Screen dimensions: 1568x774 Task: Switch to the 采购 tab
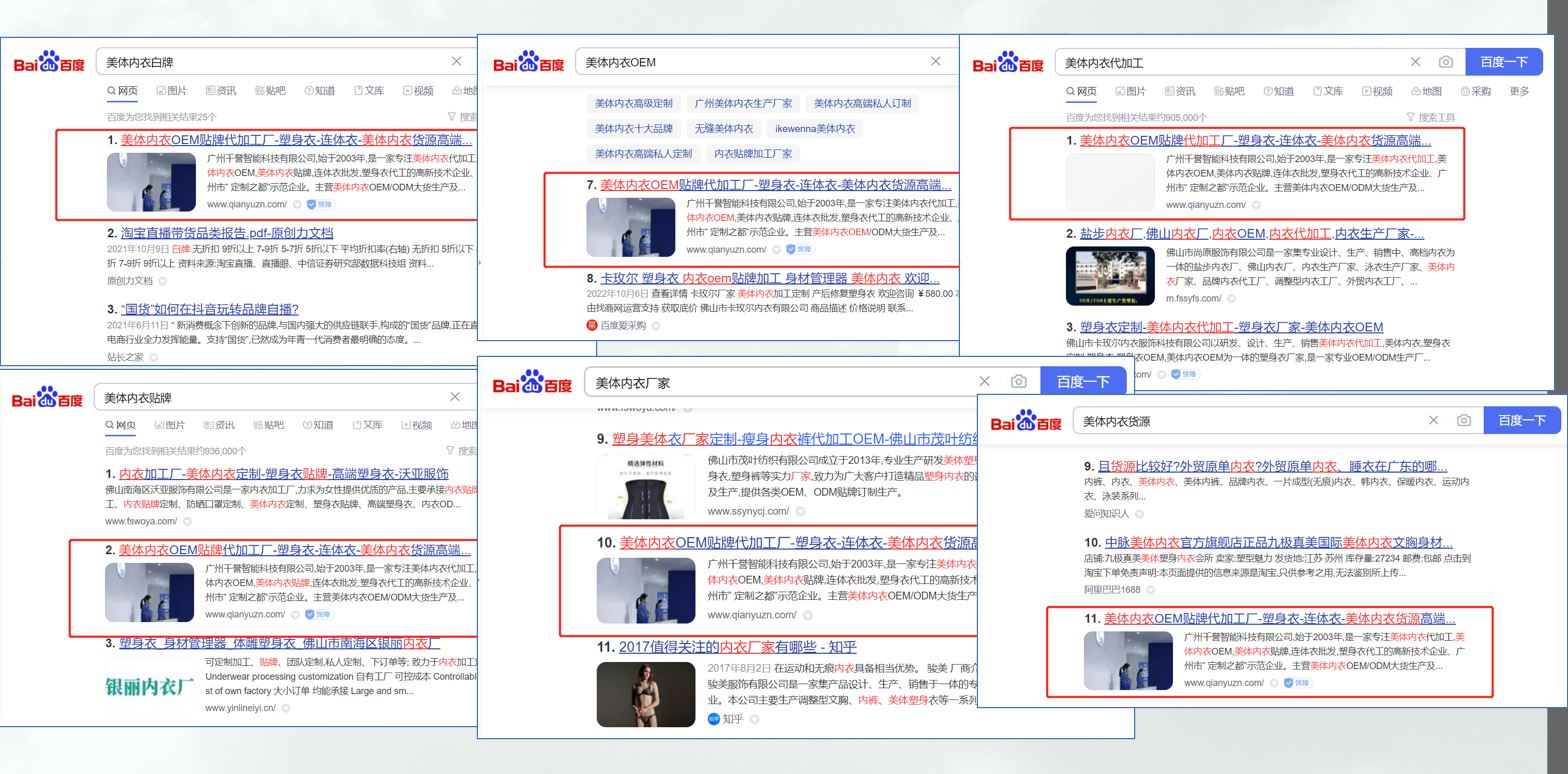coord(1475,91)
